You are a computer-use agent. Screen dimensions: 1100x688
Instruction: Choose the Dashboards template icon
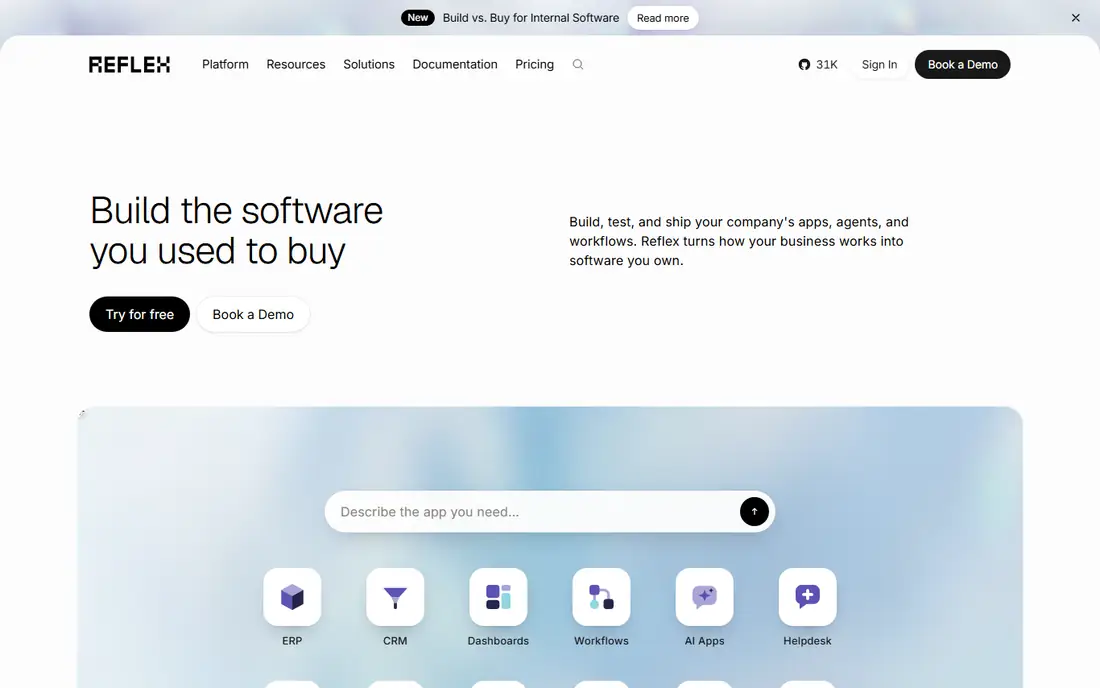pos(498,597)
